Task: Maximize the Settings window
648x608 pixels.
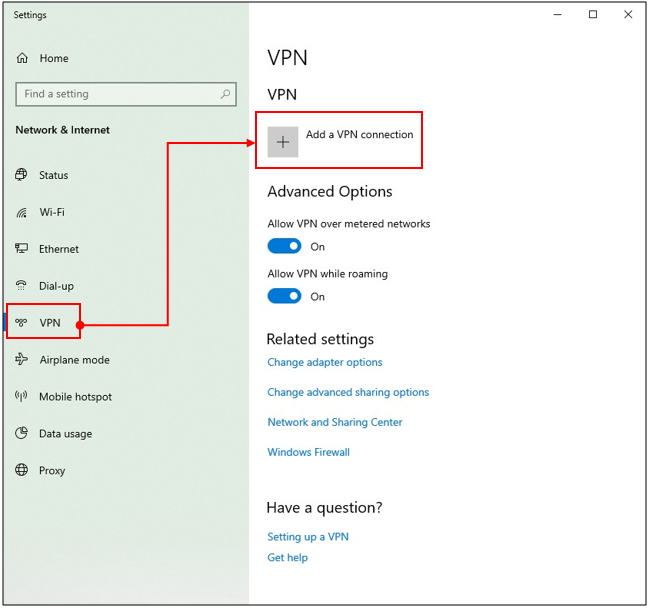Action: [x=593, y=14]
